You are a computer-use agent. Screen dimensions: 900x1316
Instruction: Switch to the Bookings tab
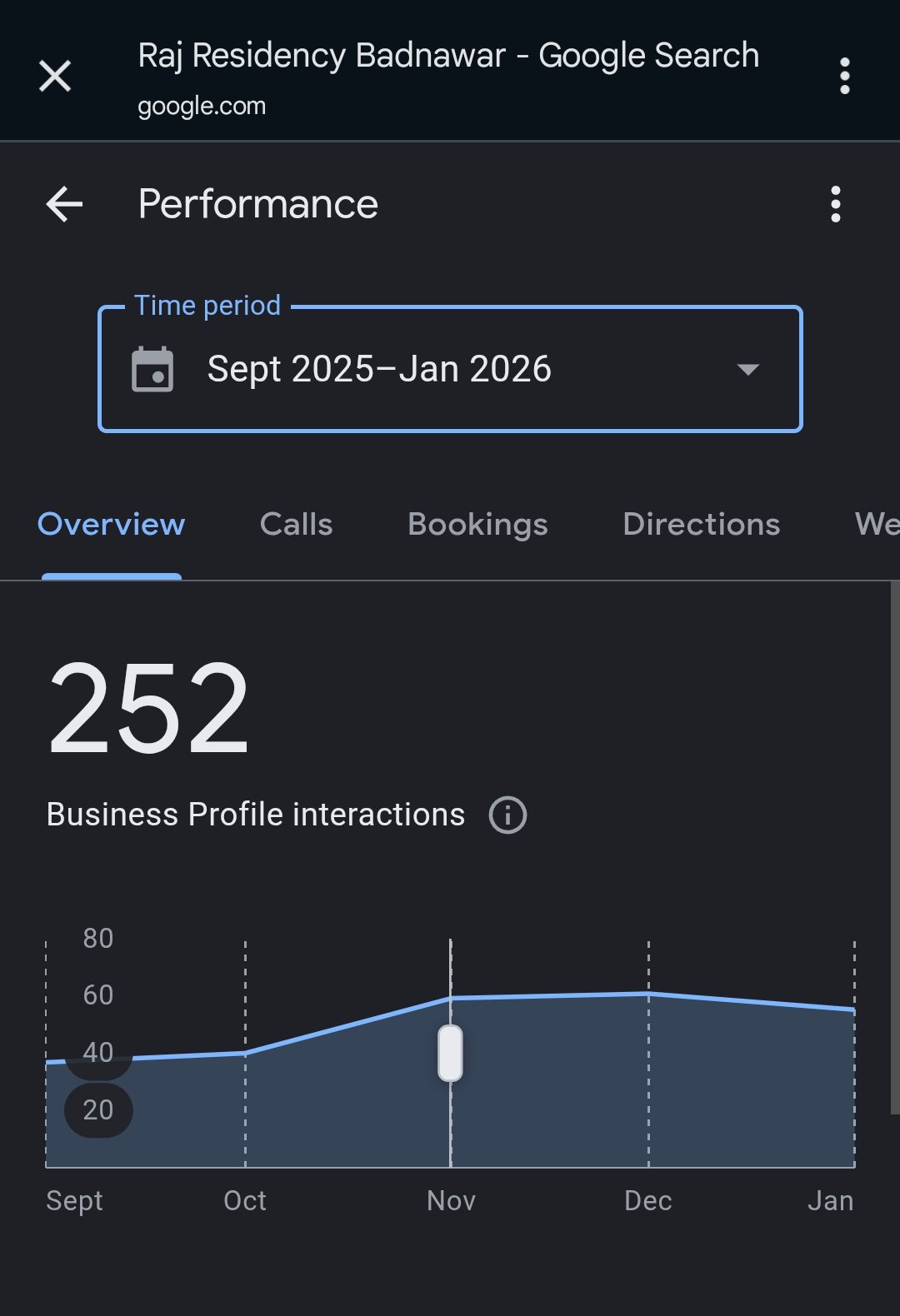click(477, 525)
